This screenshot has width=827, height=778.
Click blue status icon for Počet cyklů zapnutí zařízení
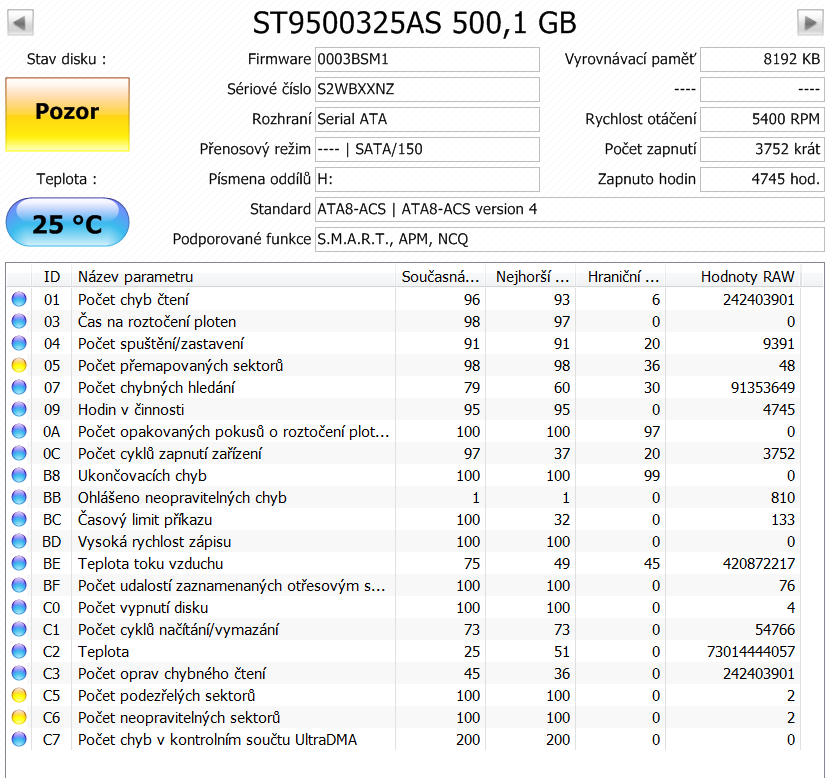[x=19, y=453]
